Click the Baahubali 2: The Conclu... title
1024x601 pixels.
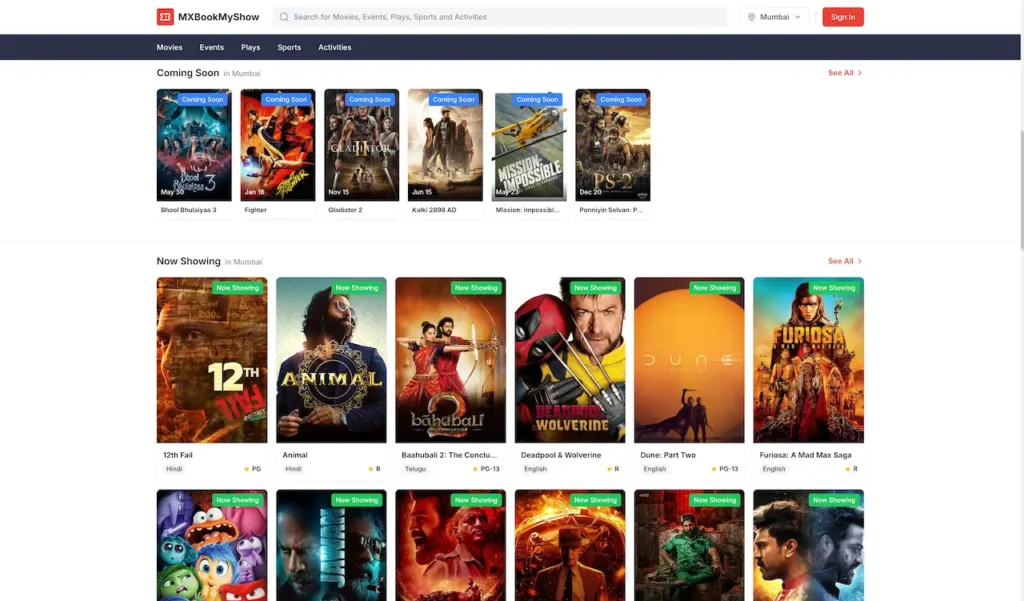(x=449, y=455)
